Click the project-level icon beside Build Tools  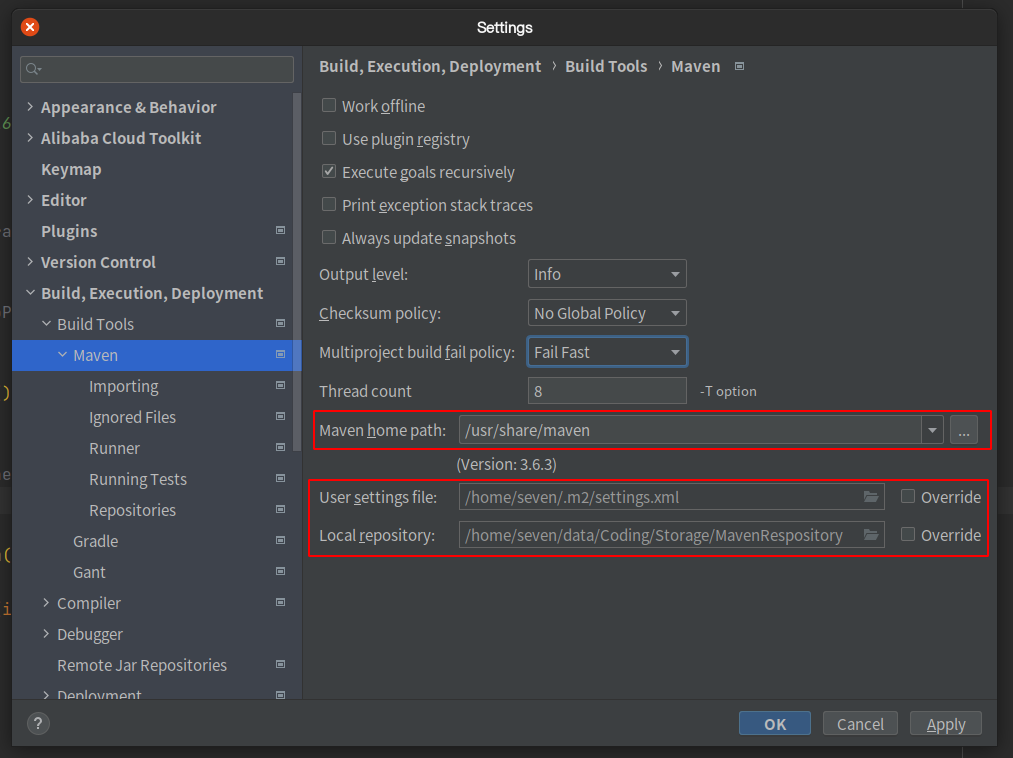point(280,324)
